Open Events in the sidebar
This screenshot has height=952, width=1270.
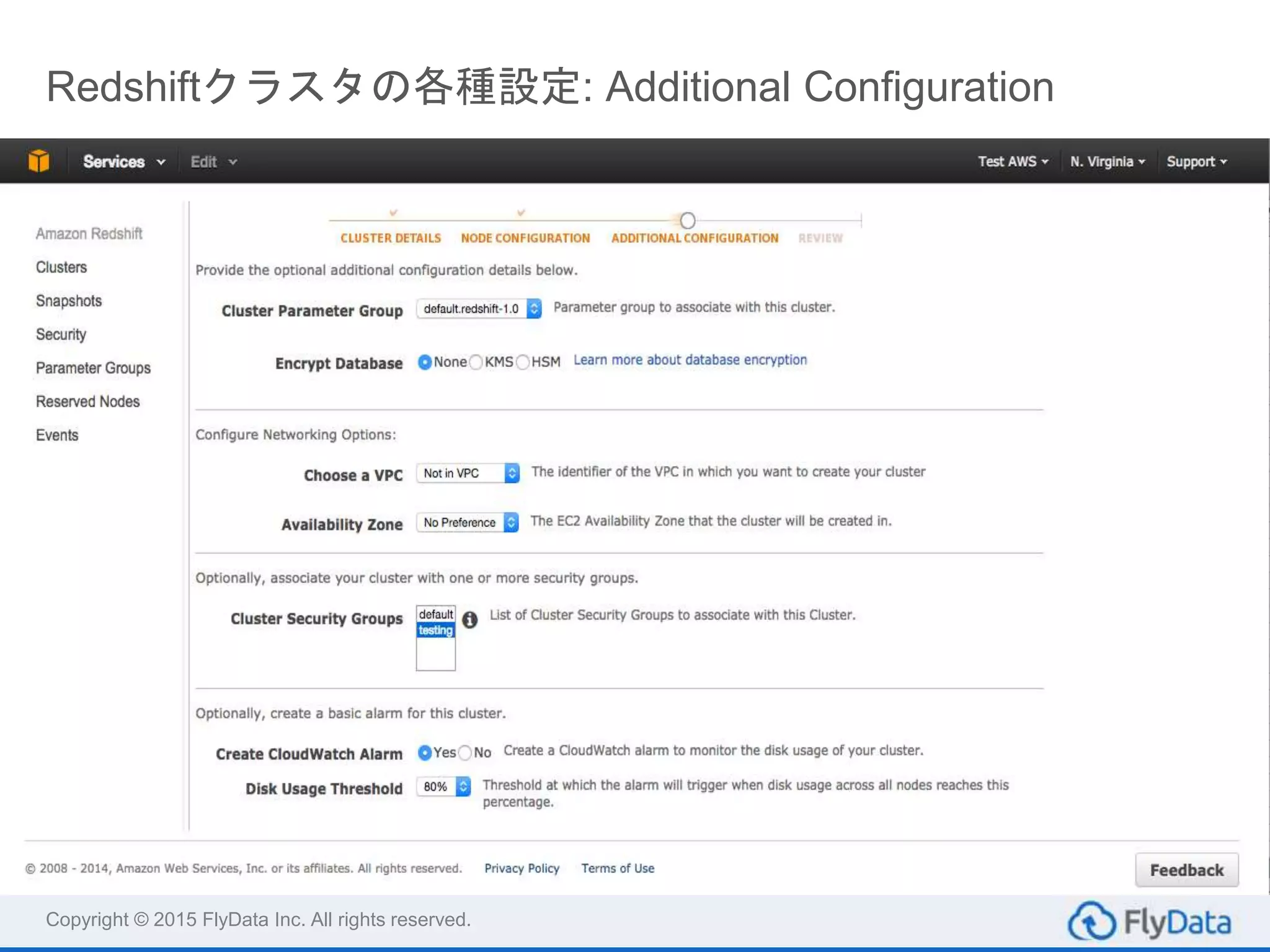coord(57,435)
